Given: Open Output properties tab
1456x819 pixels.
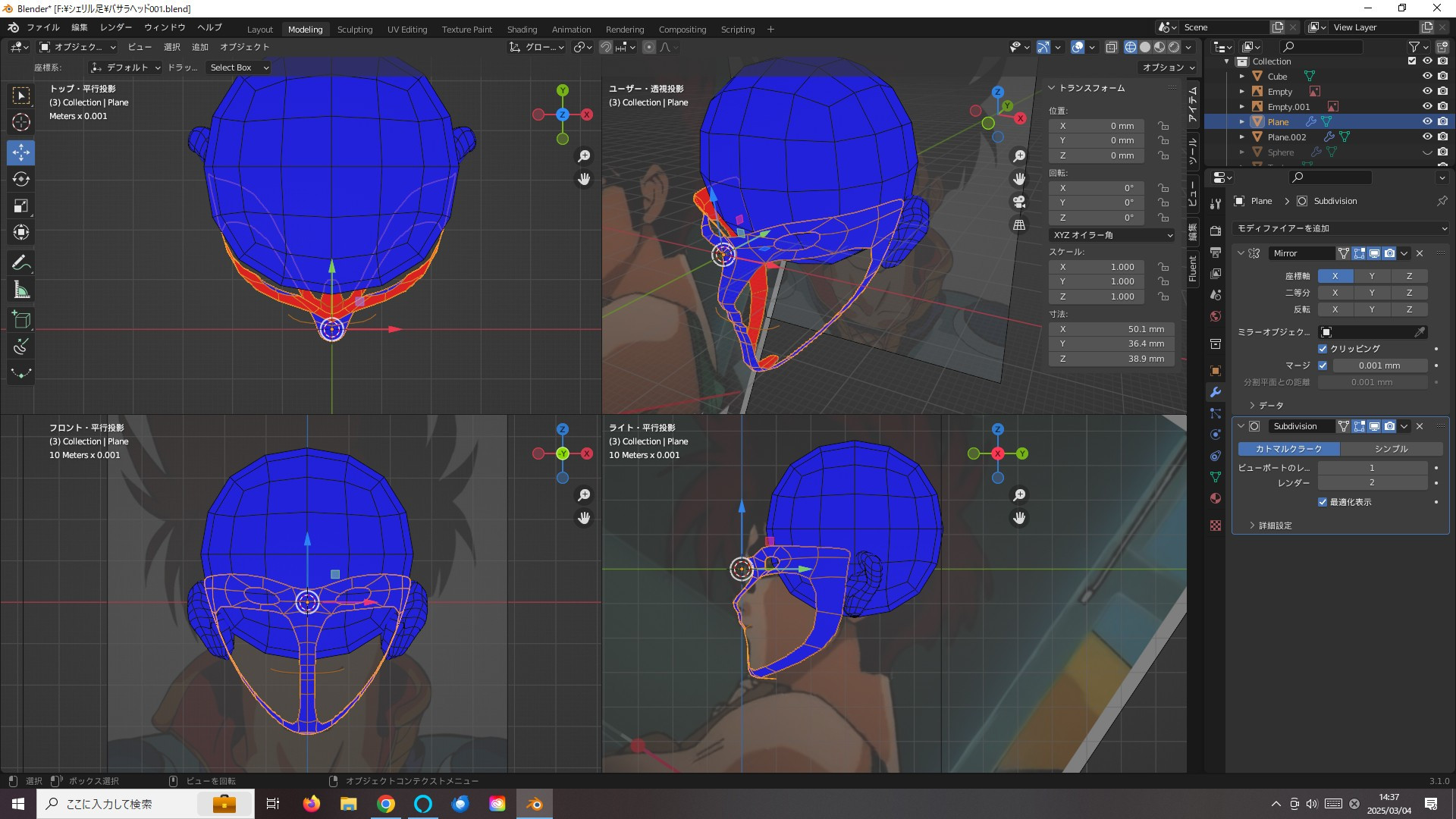Looking at the screenshot, I should click(1216, 252).
